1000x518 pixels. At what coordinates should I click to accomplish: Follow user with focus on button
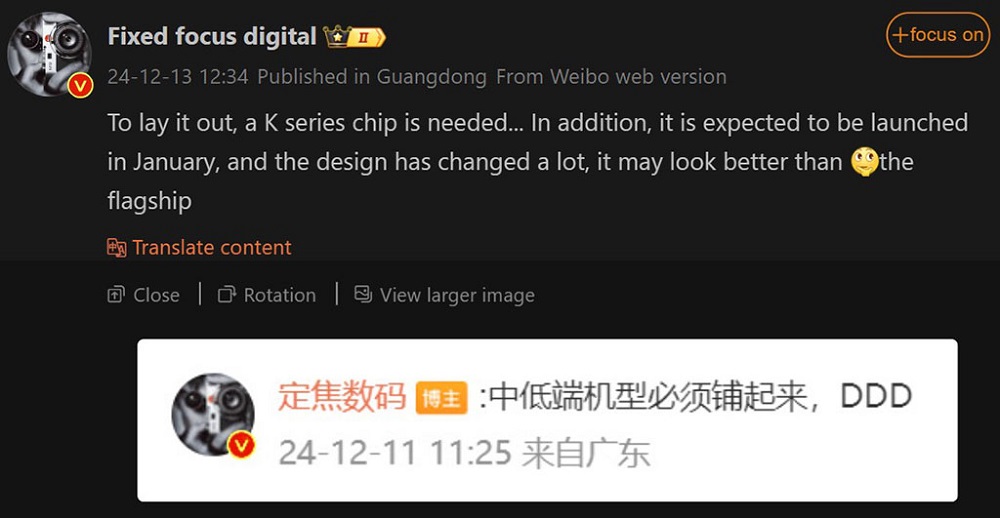[x=938, y=34]
